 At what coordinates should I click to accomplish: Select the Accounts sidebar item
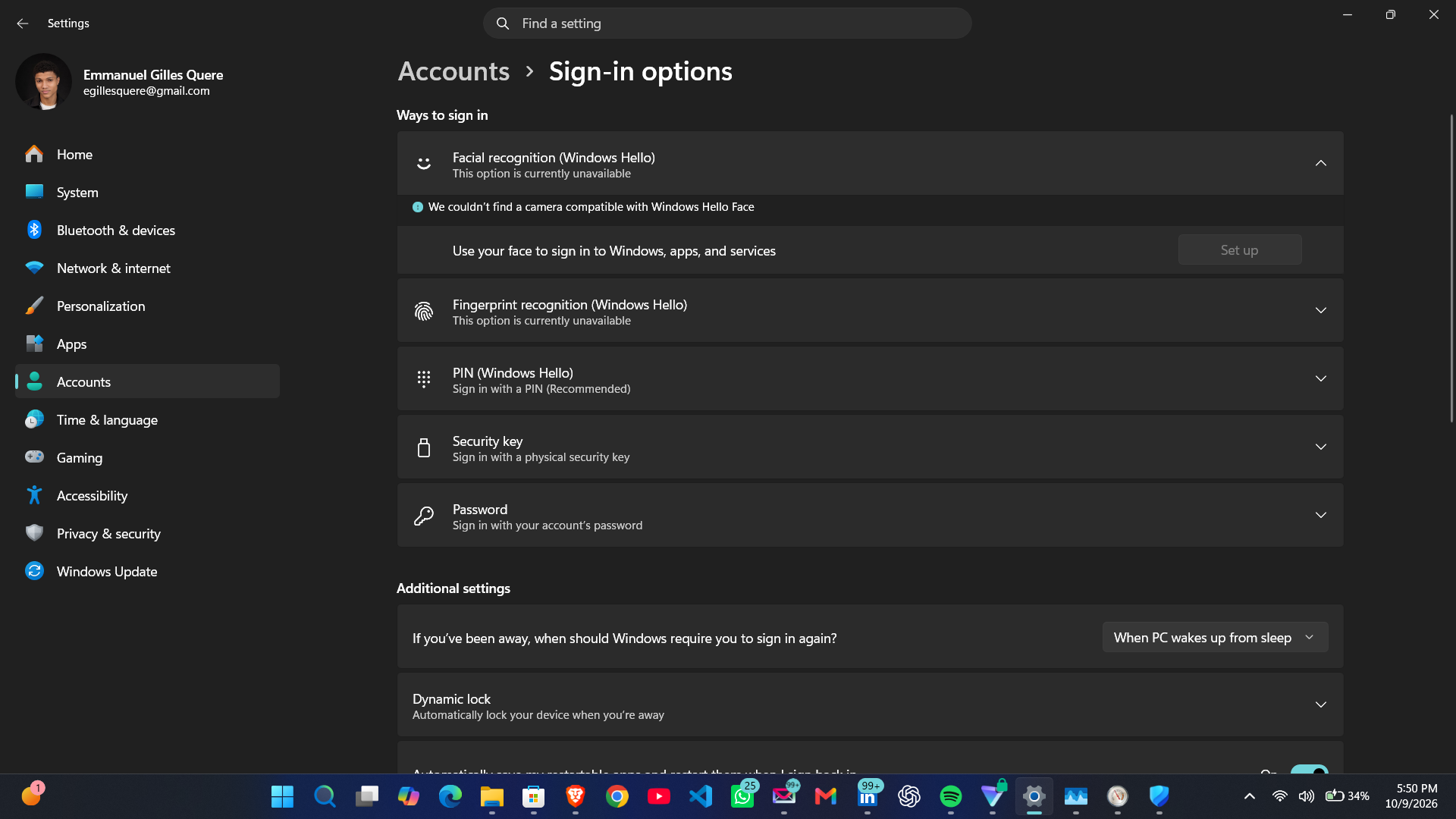147,381
